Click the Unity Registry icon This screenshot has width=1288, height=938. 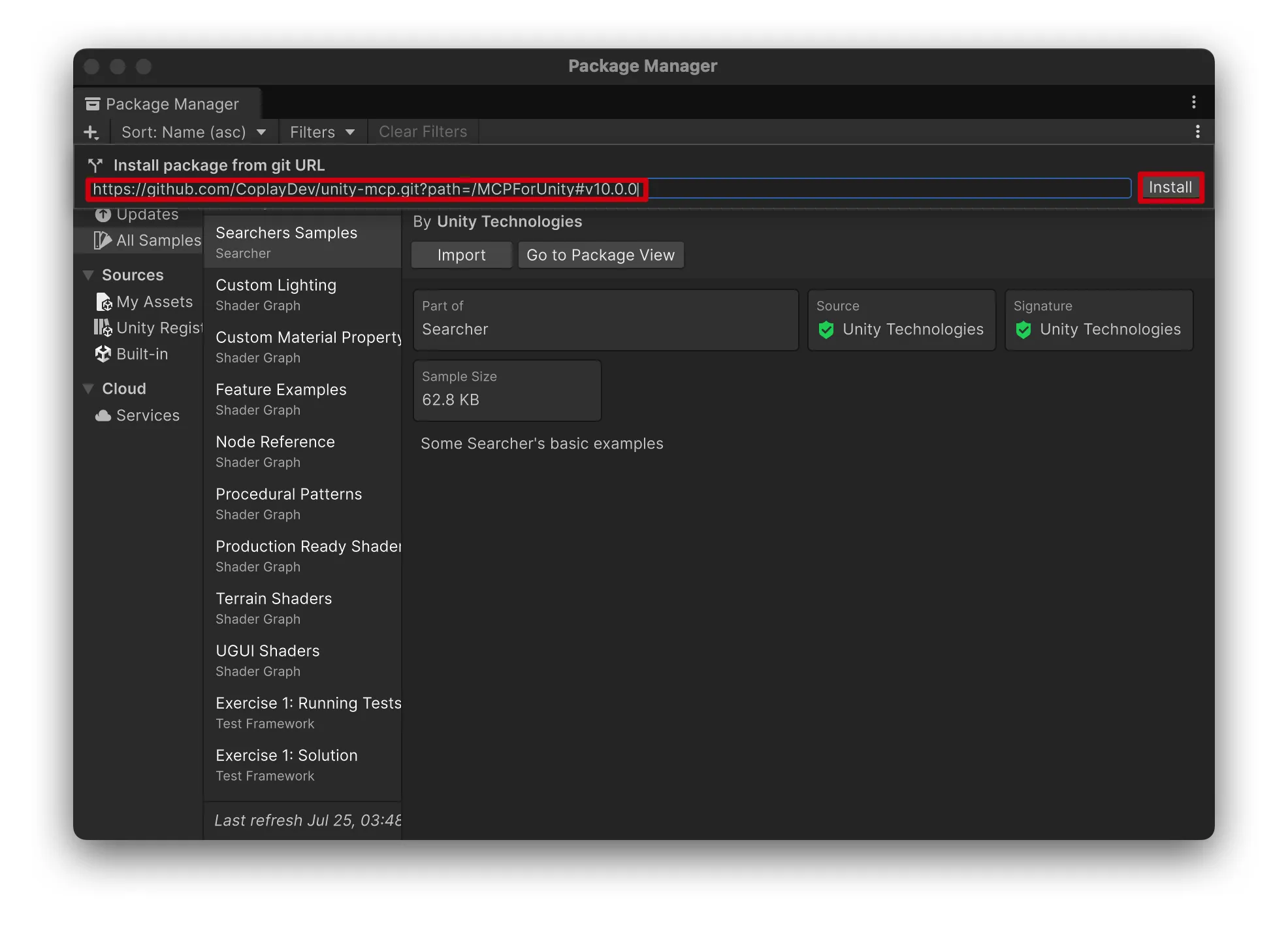pyautogui.click(x=103, y=328)
